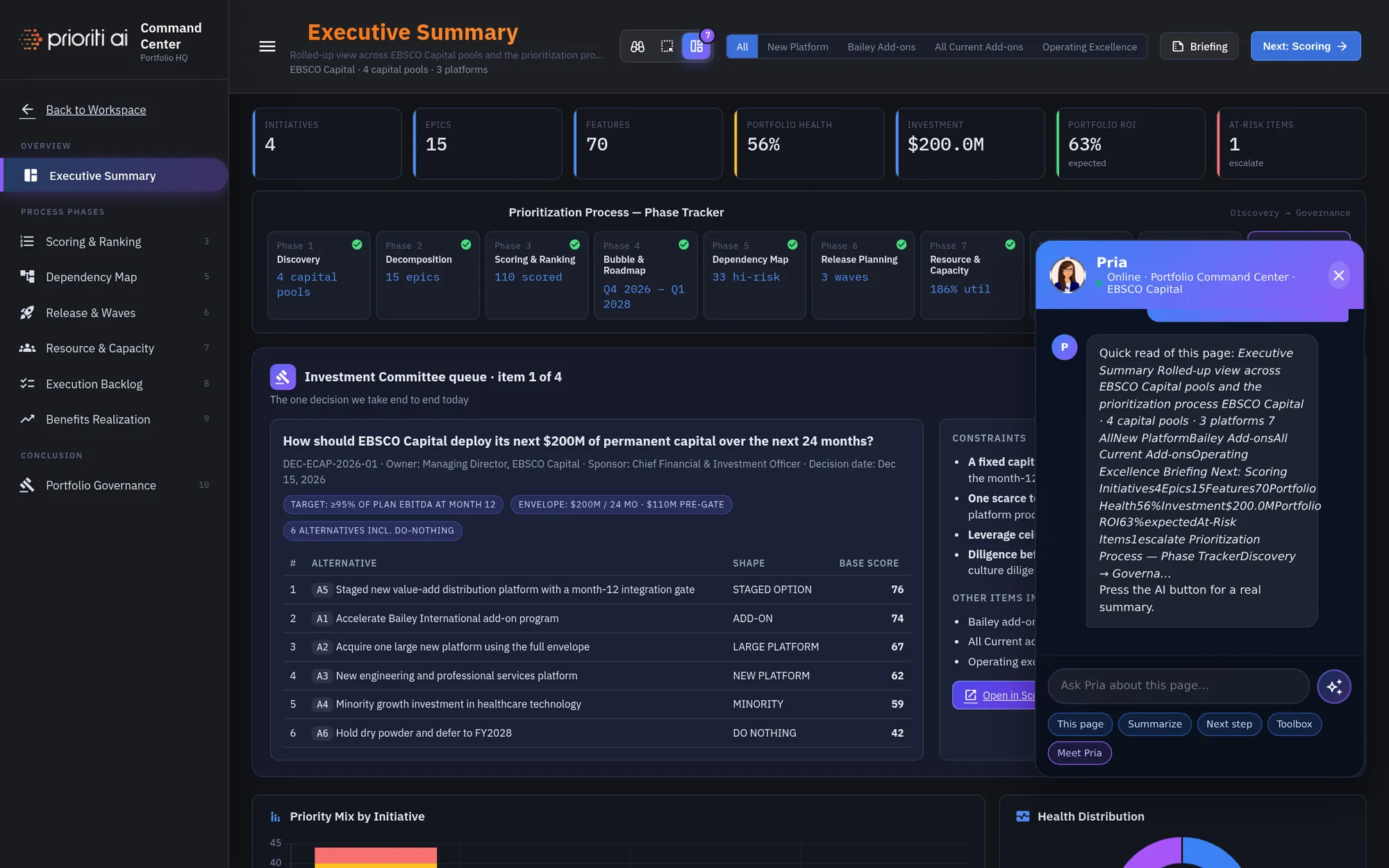Click the Summarize chip
Screen dimensions: 1389x868
1154,724
